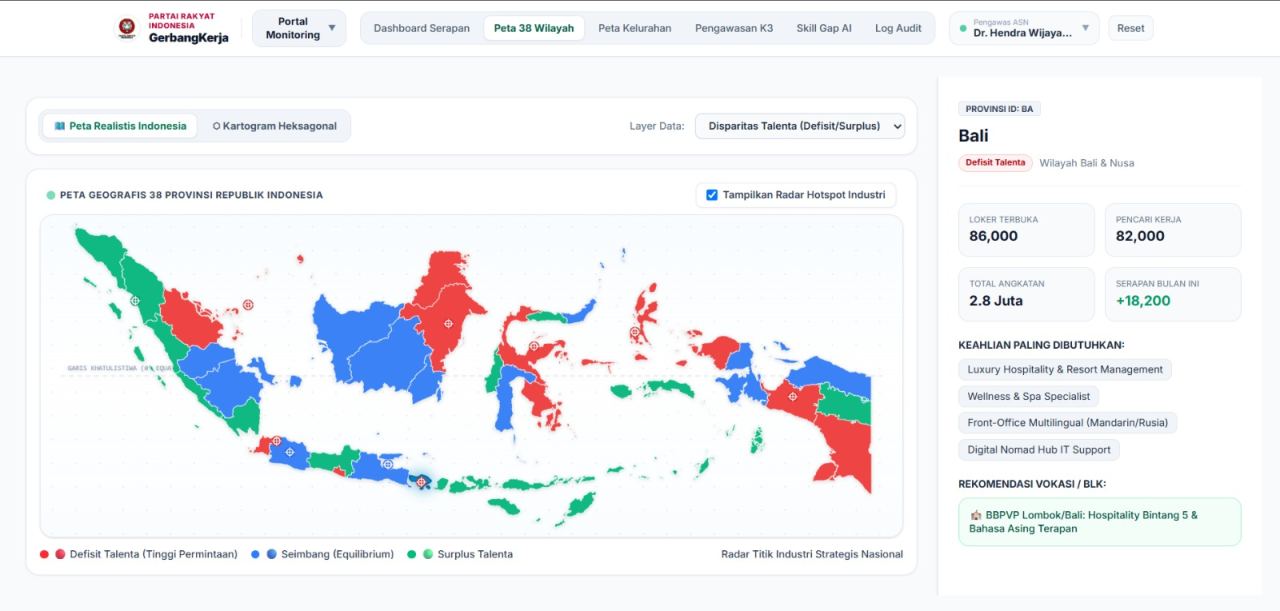Viewport: 1280px width, 611px height.
Task: Click the map icon in Peta Realistis Indonesia
Action: click(60, 126)
